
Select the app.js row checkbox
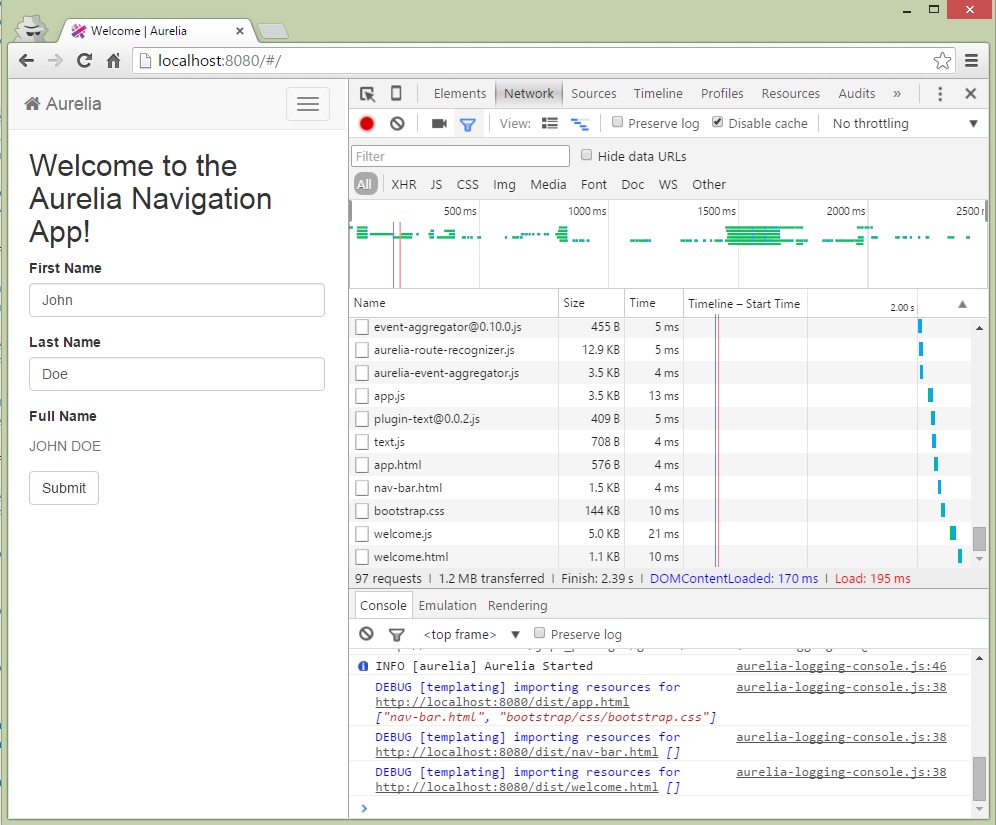tap(362, 396)
